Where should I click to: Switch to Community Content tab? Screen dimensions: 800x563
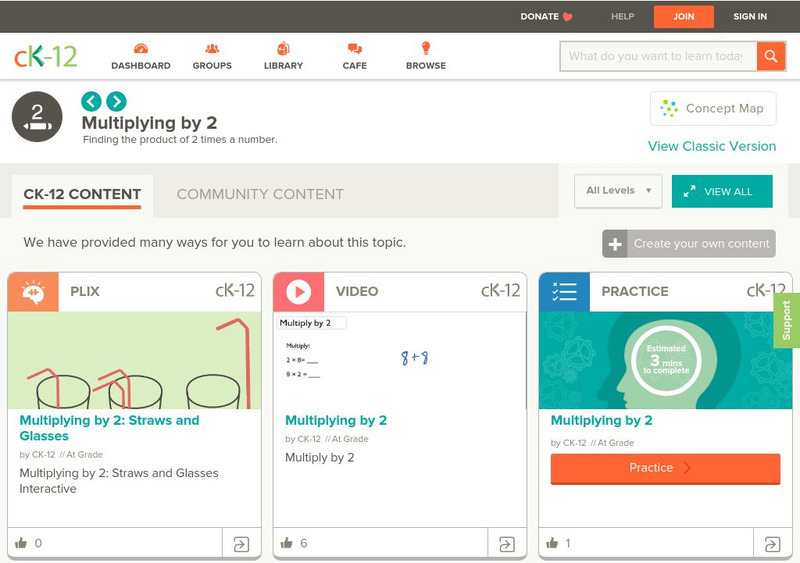pyautogui.click(x=260, y=194)
